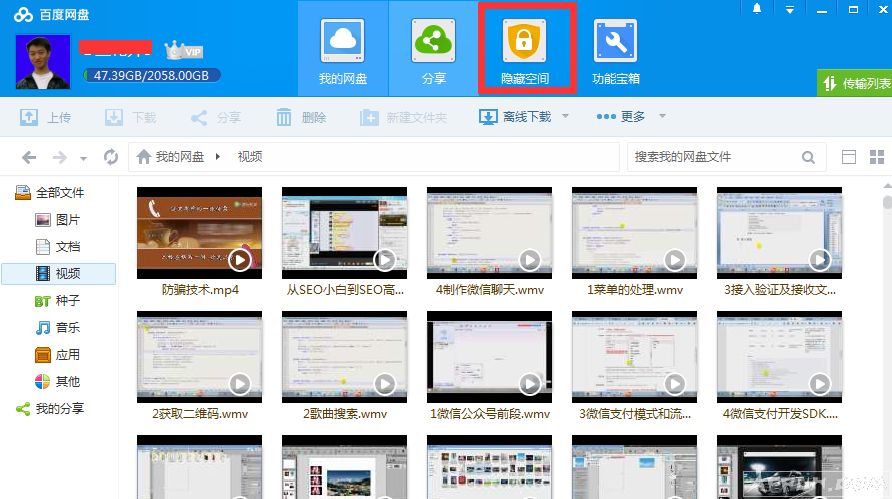
Task: Select the 4制作微信聊天.wmv thumbnail
Action: click(x=490, y=233)
